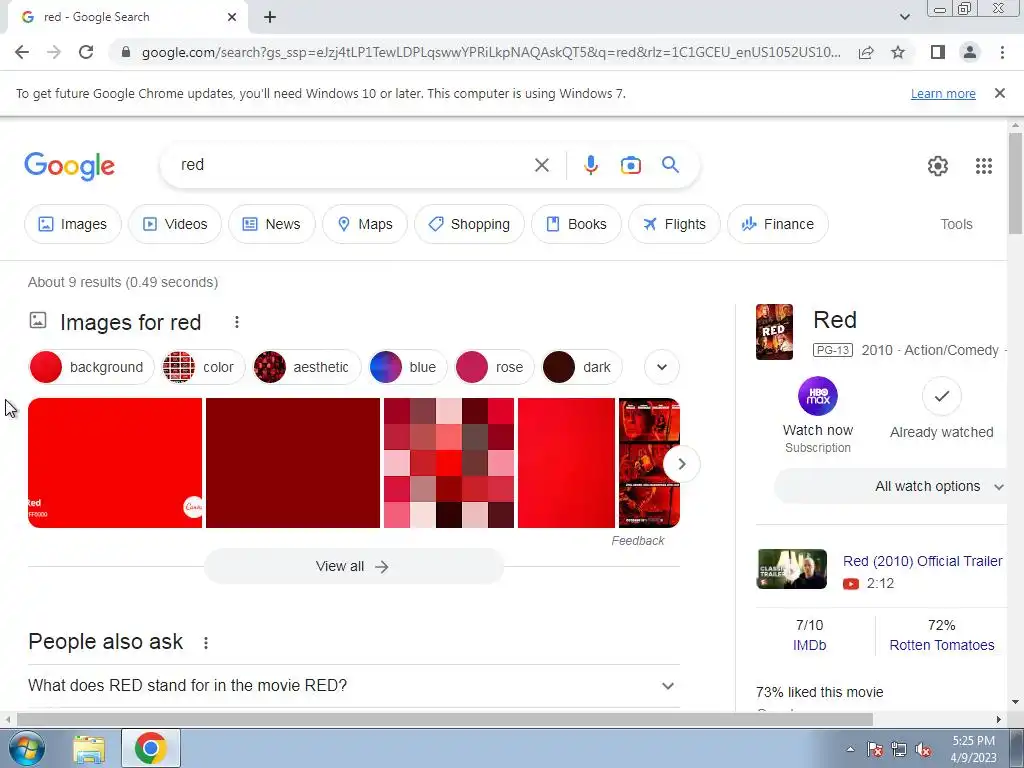Show hidden system tray icons
The width and height of the screenshot is (1024, 768).
click(850, 750)
